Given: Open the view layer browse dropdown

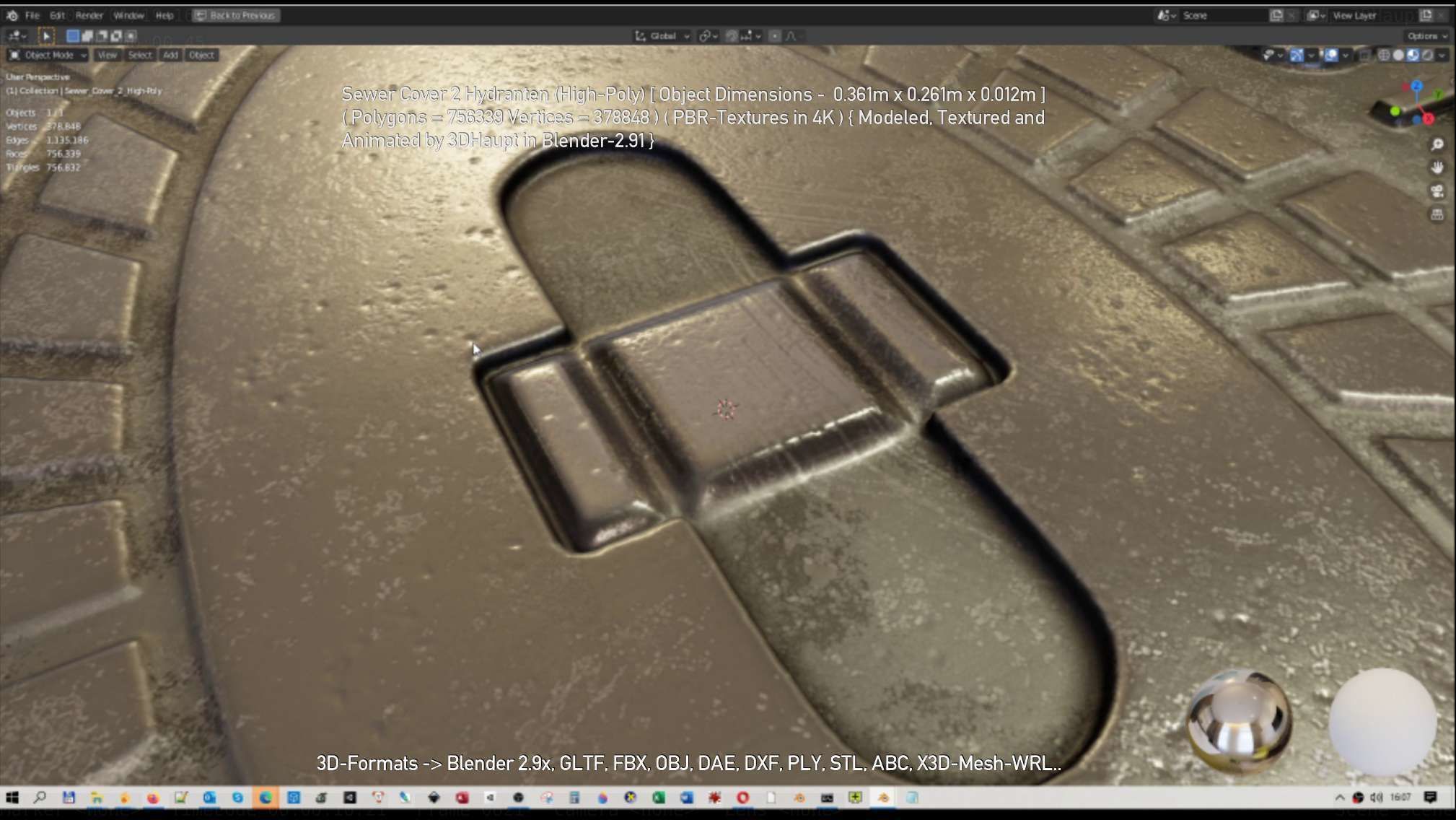Looking at the screenshot, I should click(1316, 15).
